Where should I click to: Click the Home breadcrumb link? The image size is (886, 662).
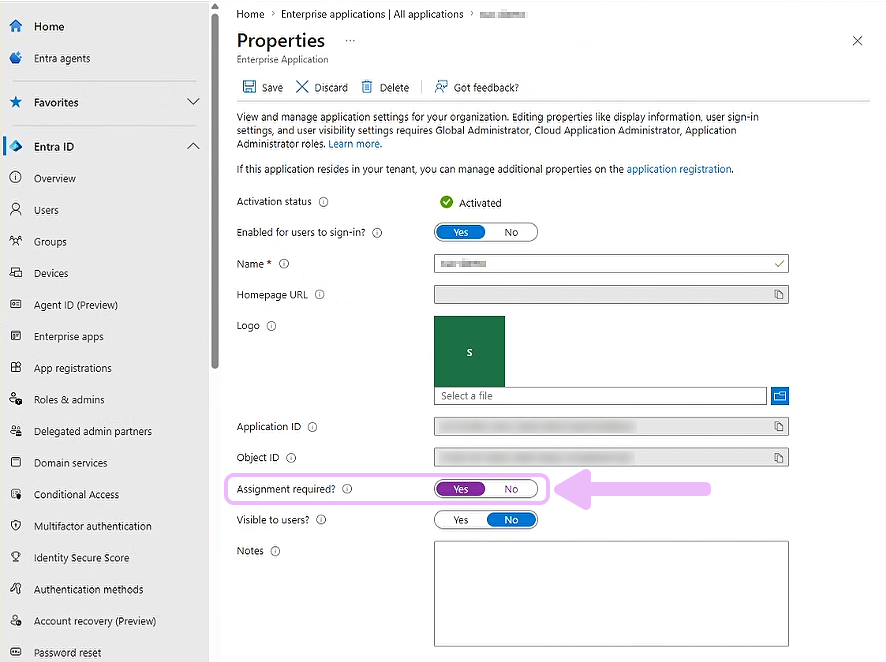tap(250, 14)
